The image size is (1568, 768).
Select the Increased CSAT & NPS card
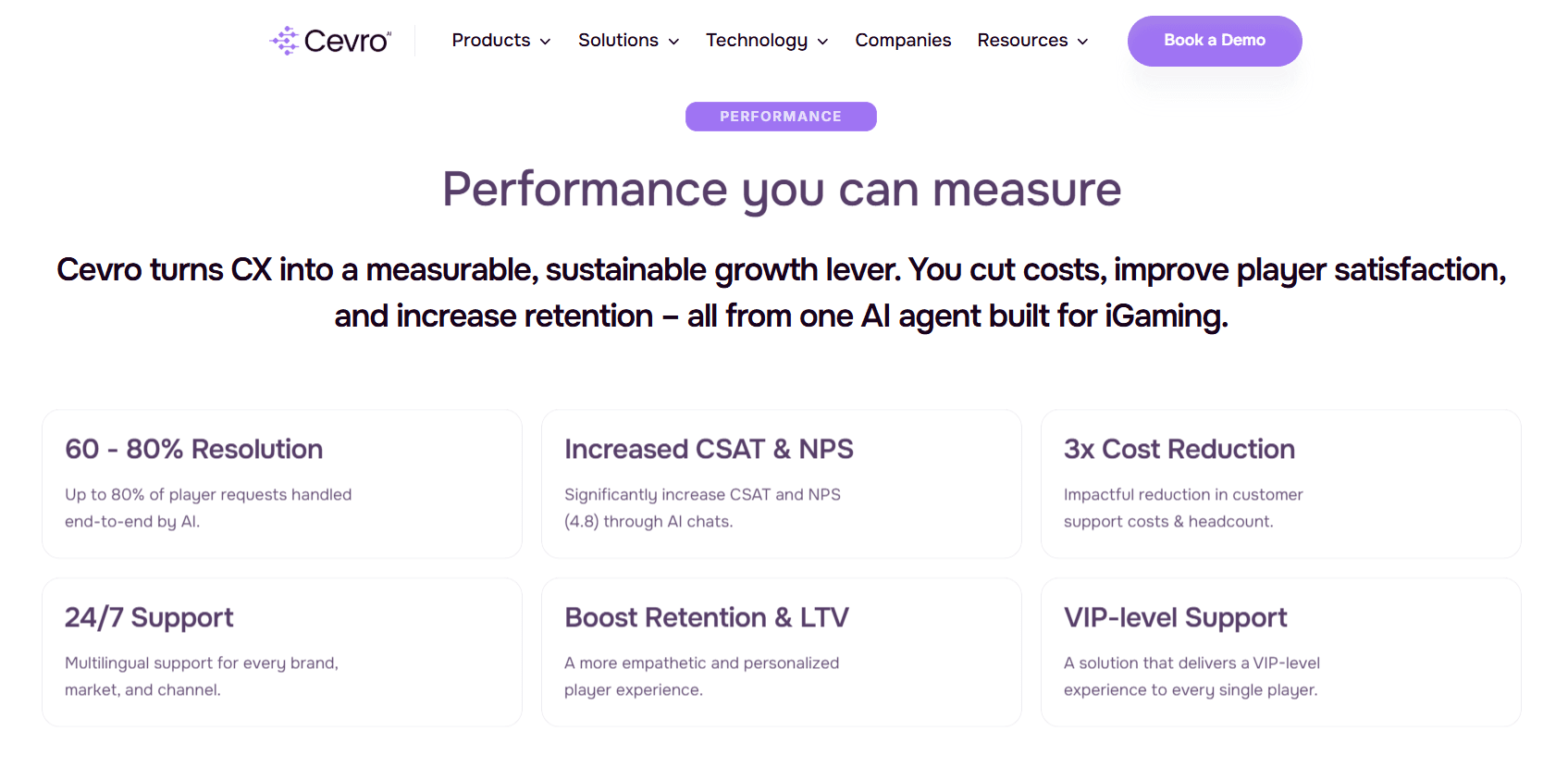tap(782, 484)
